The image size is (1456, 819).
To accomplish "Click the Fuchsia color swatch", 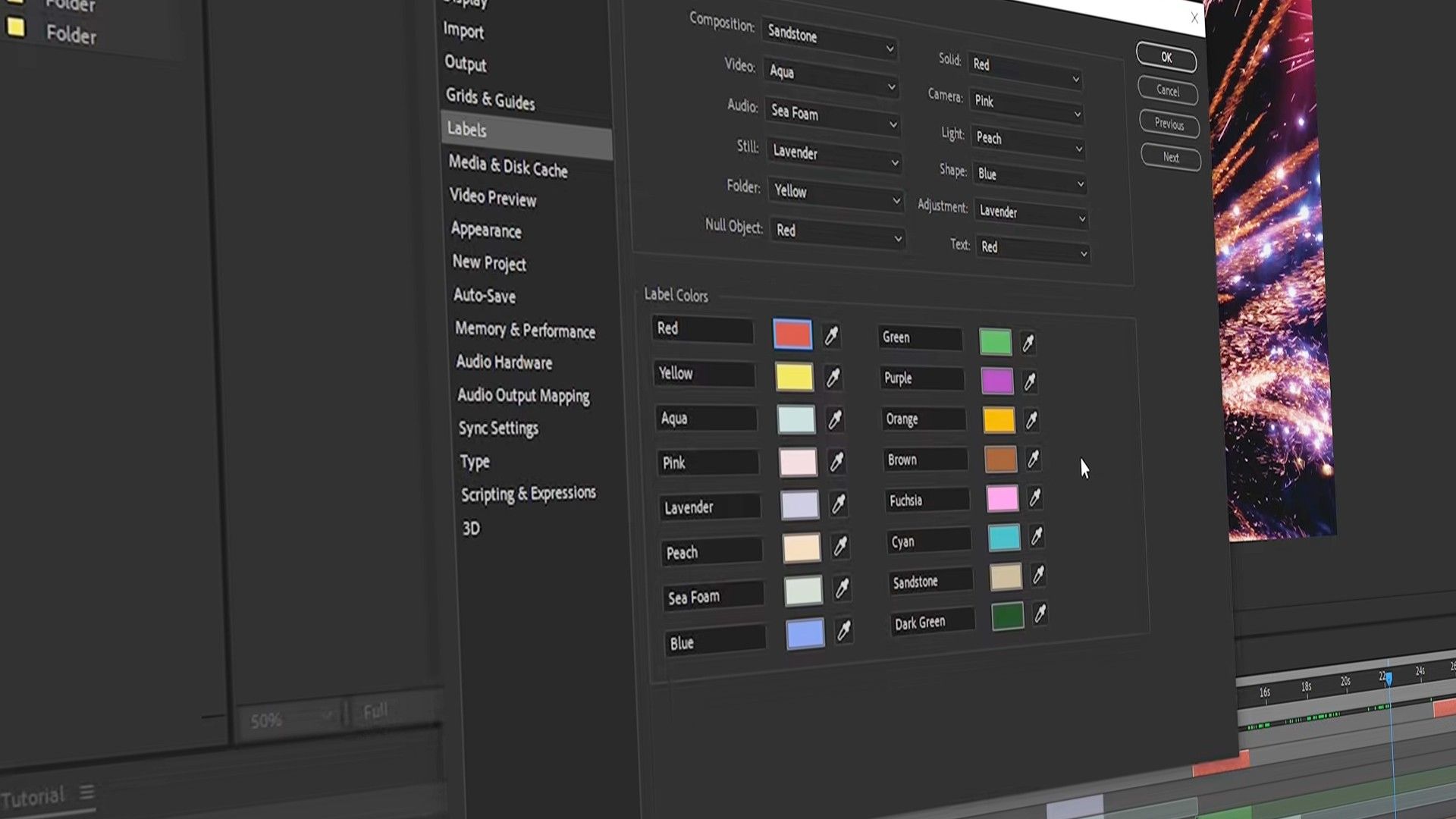I will tap(1002, 499).
